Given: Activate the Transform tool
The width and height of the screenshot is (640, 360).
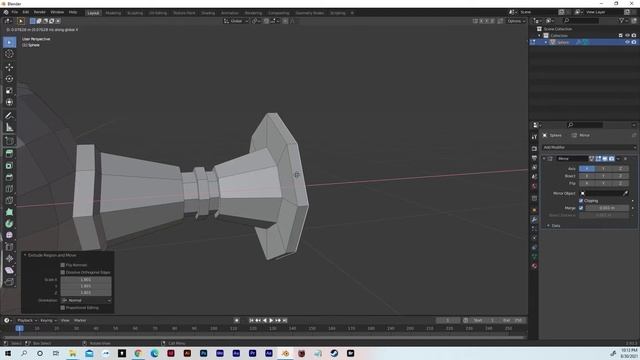Looking at the screenshot, I should 9,102.
